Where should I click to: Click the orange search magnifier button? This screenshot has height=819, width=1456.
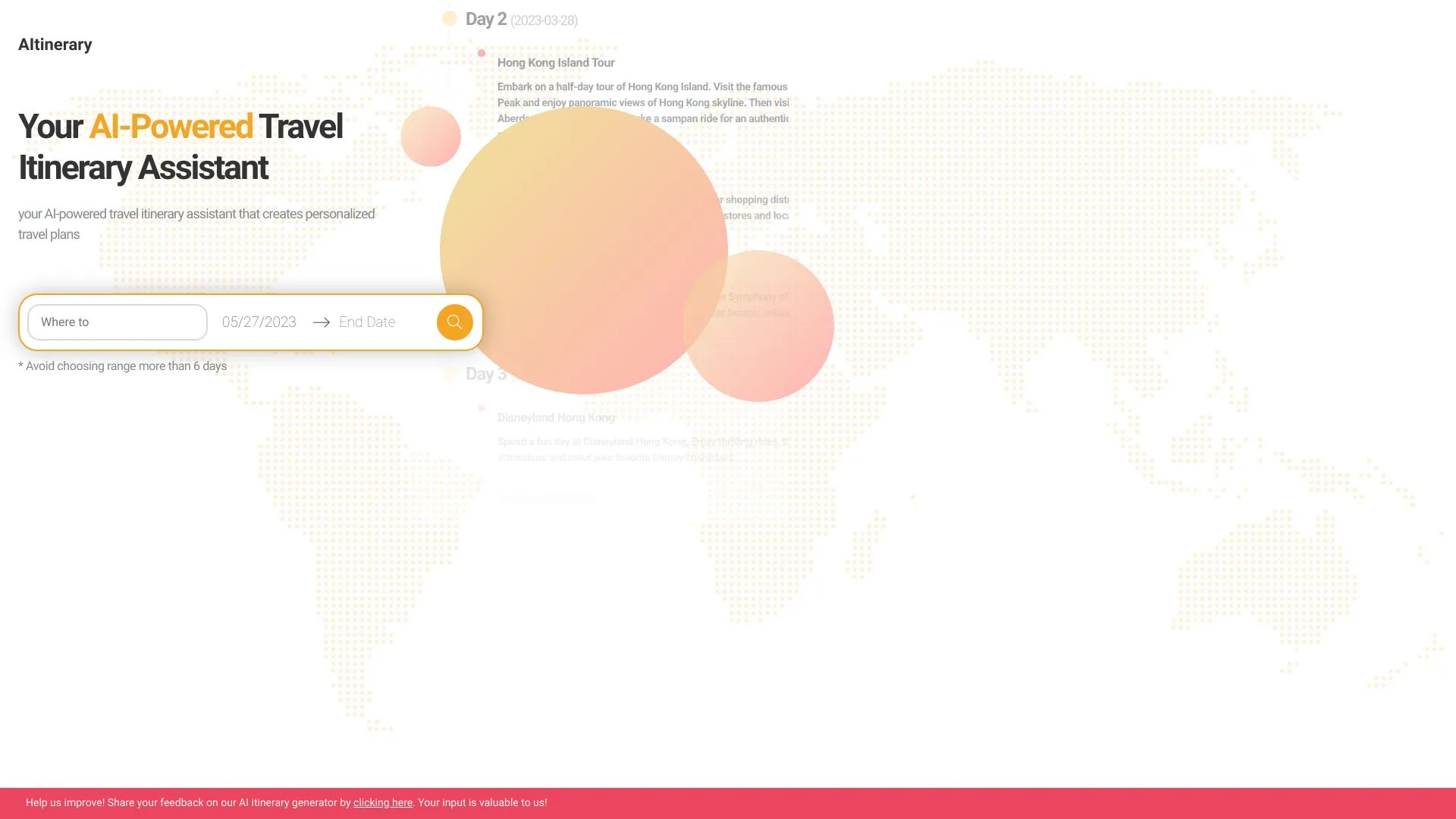coord(454,322)
